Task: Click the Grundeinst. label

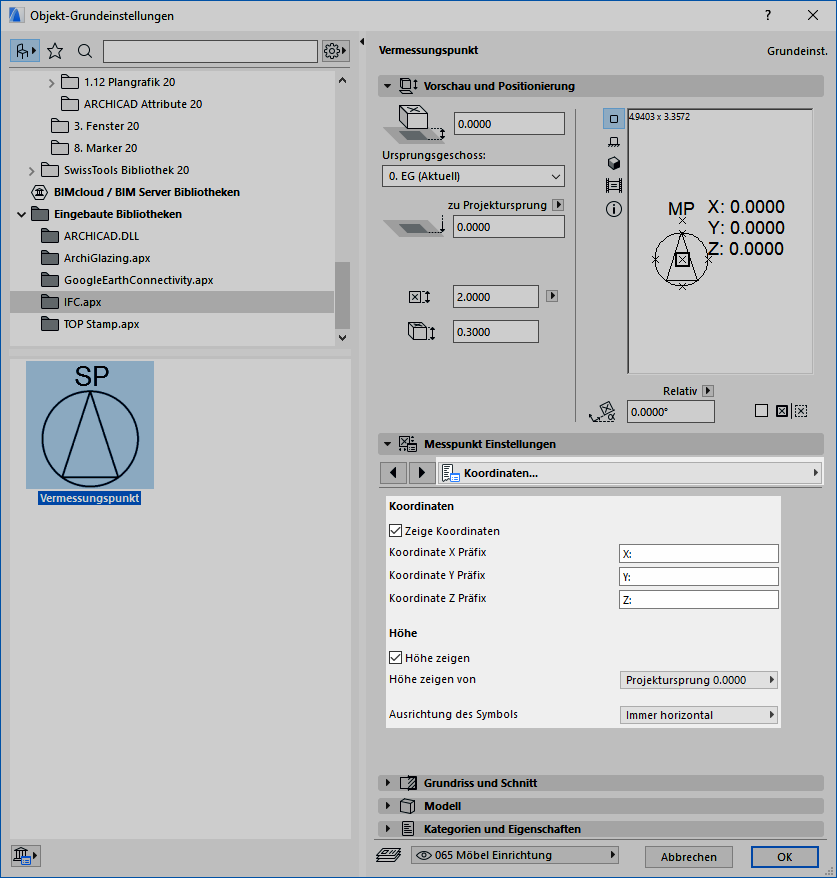Action: 797,51
